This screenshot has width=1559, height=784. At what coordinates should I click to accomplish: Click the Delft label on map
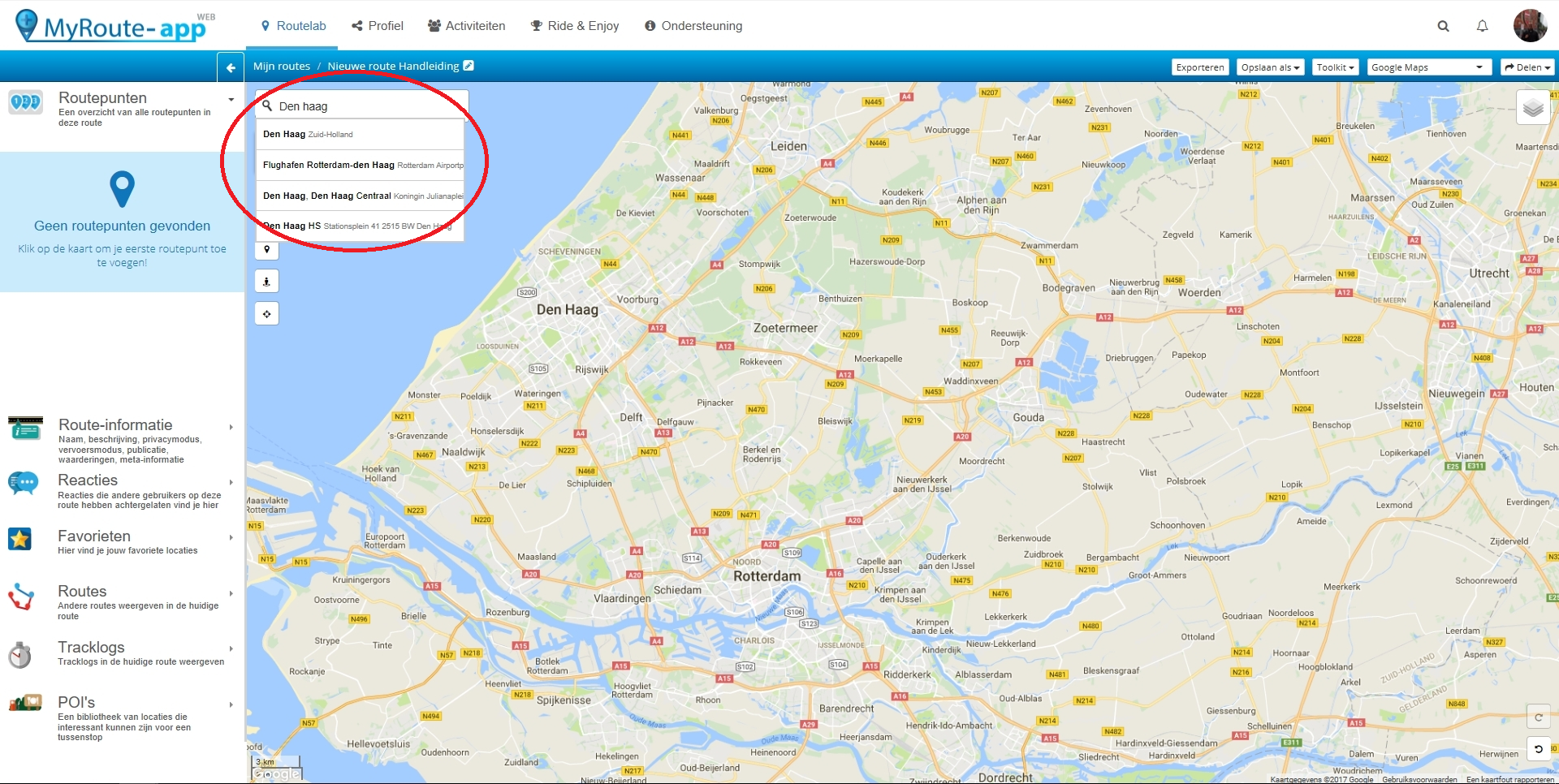(x=631, y=417)
